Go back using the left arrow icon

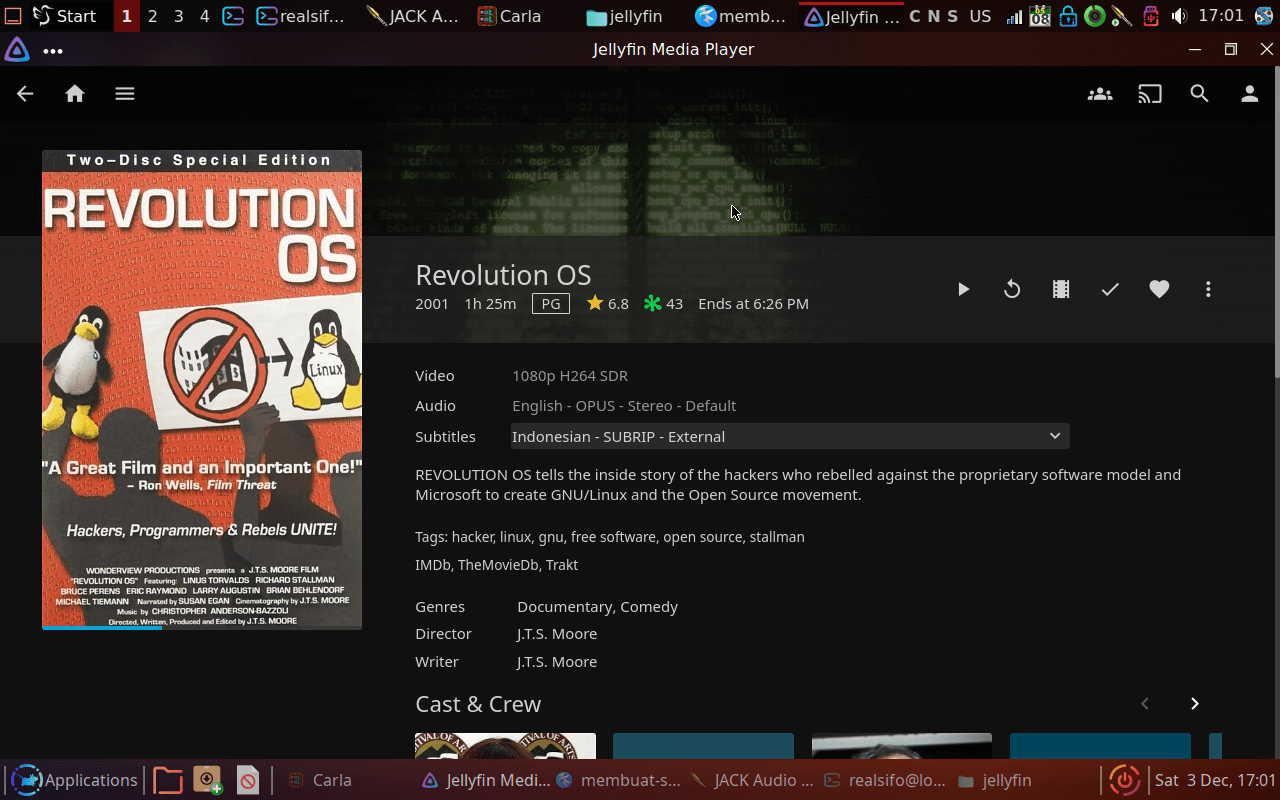[x=25, y=94]
